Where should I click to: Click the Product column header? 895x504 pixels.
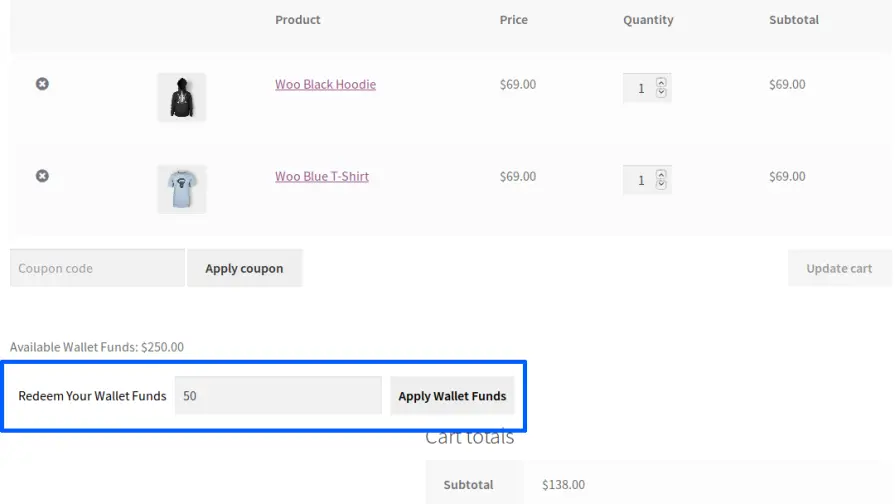coord(298,20)
